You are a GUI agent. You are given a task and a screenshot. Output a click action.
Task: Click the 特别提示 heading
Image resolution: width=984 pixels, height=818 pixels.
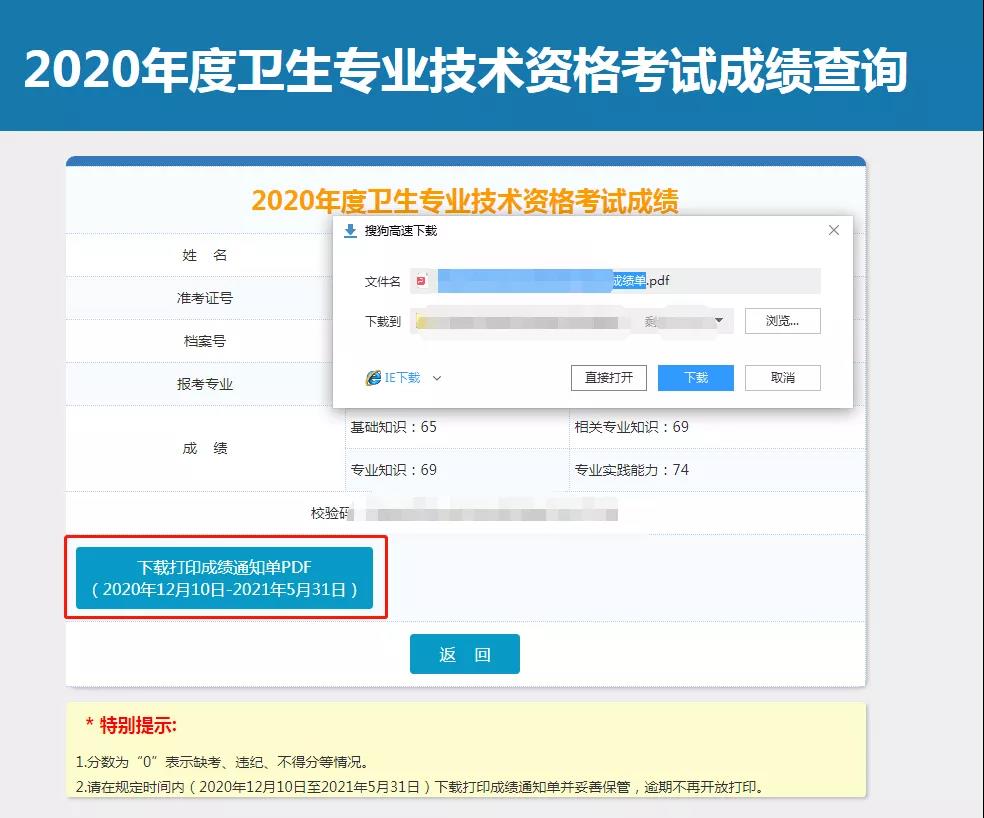[132, 725]
